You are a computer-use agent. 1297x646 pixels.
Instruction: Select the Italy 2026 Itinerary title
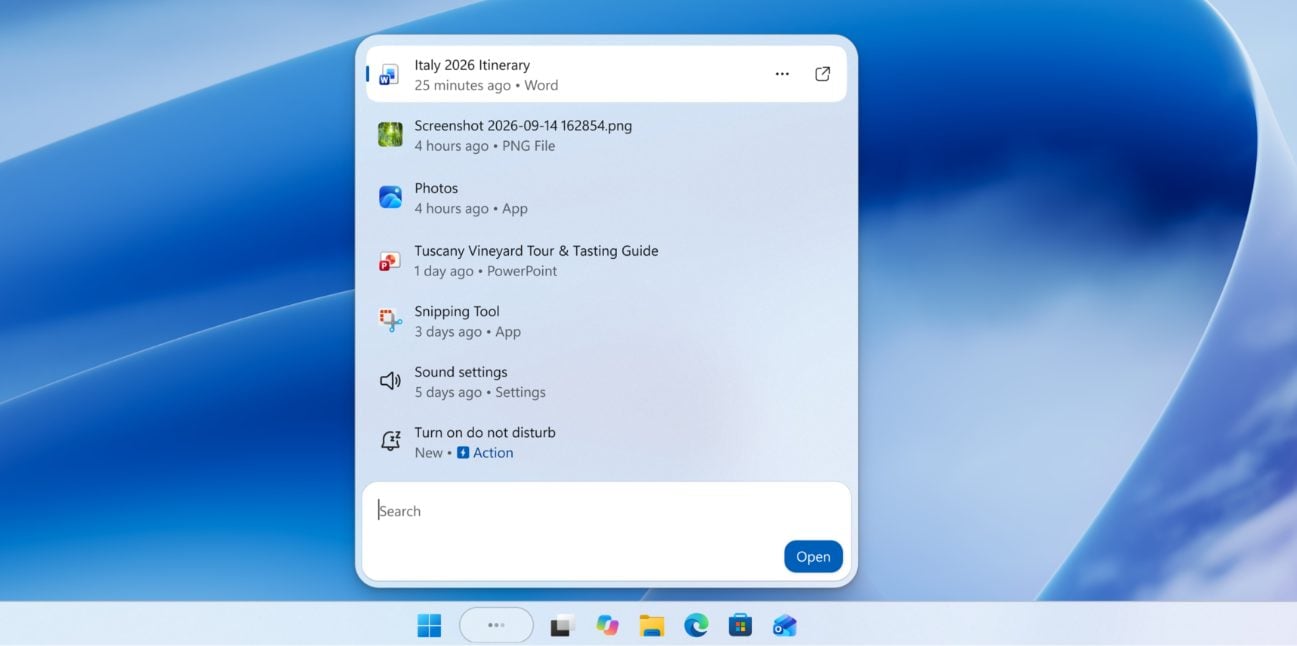(472, 65)
